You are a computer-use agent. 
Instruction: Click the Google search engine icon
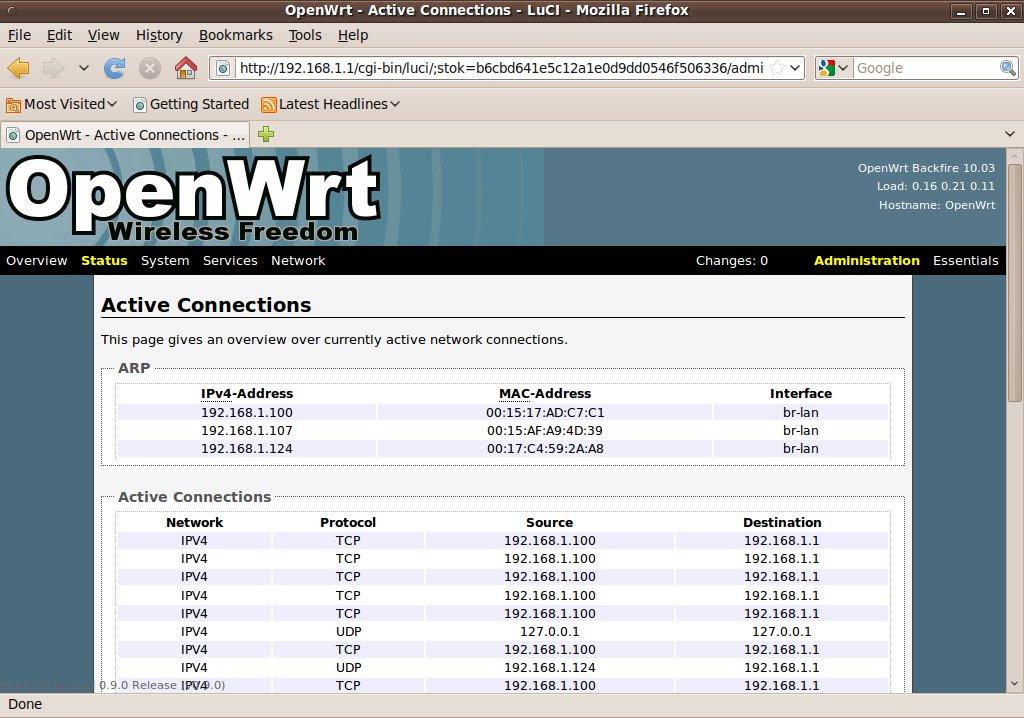click(x=827, y=68)
